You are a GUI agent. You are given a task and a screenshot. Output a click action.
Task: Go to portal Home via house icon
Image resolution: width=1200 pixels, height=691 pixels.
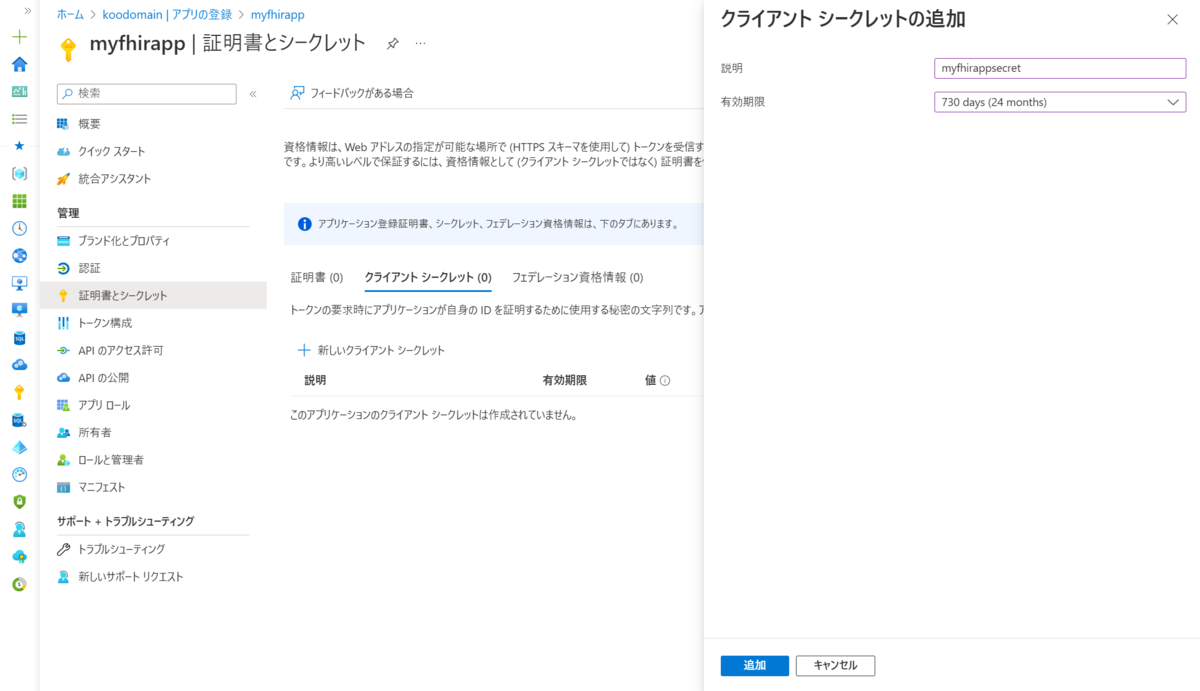pos(19,64)
